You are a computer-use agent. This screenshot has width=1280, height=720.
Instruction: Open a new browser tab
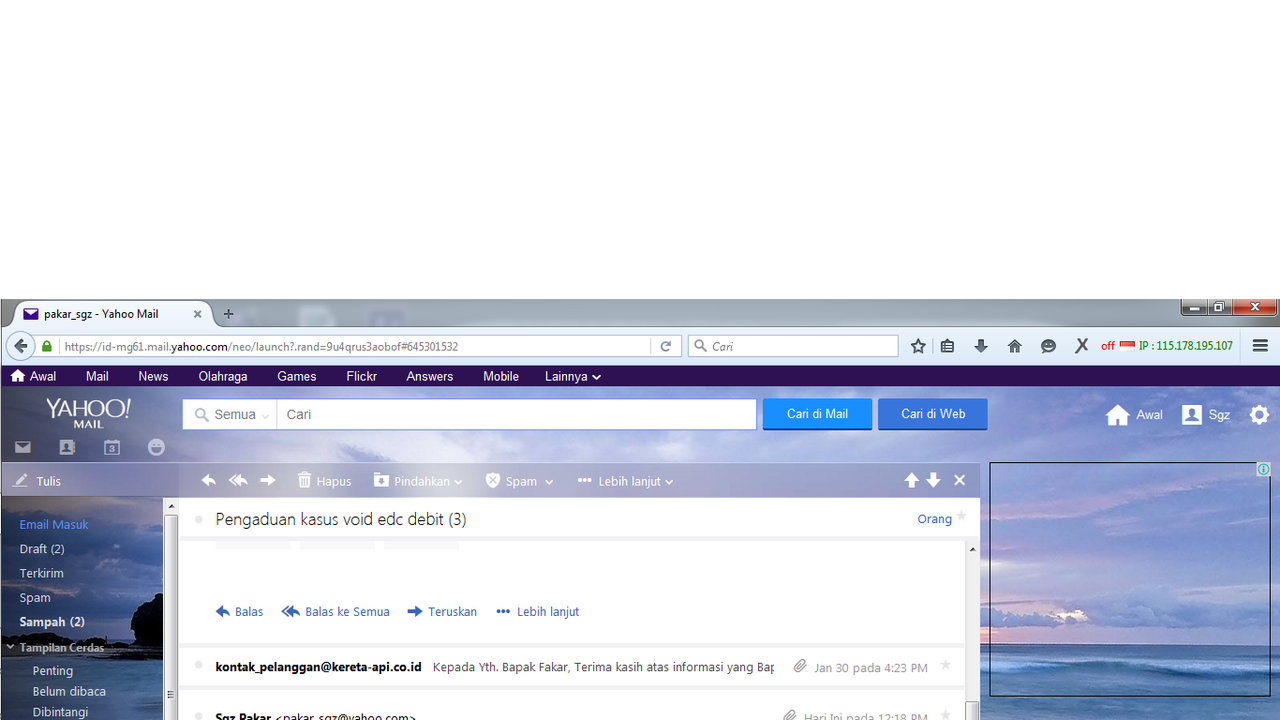coord(228,314)
